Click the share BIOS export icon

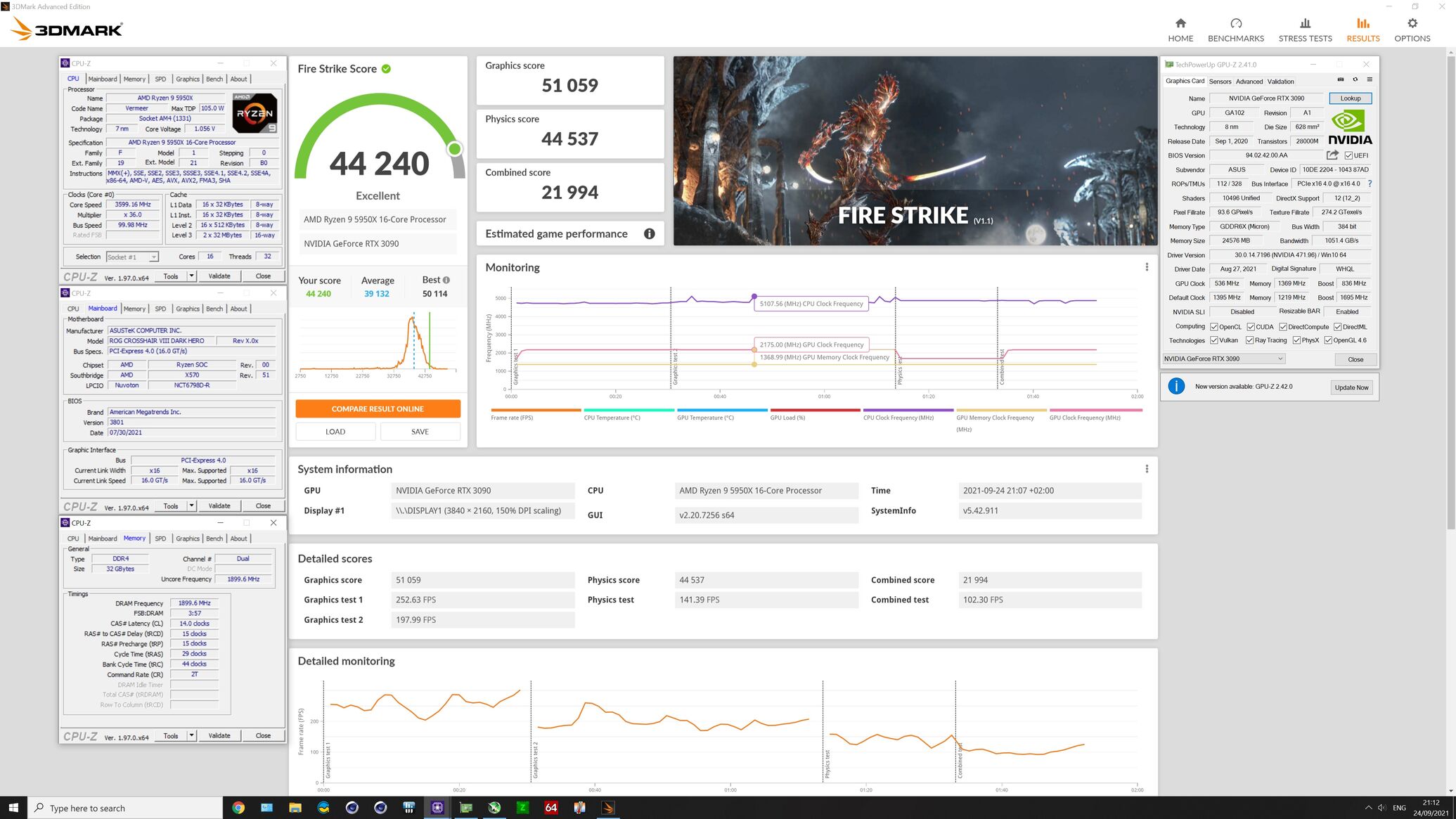click(x=1332, y=155)
